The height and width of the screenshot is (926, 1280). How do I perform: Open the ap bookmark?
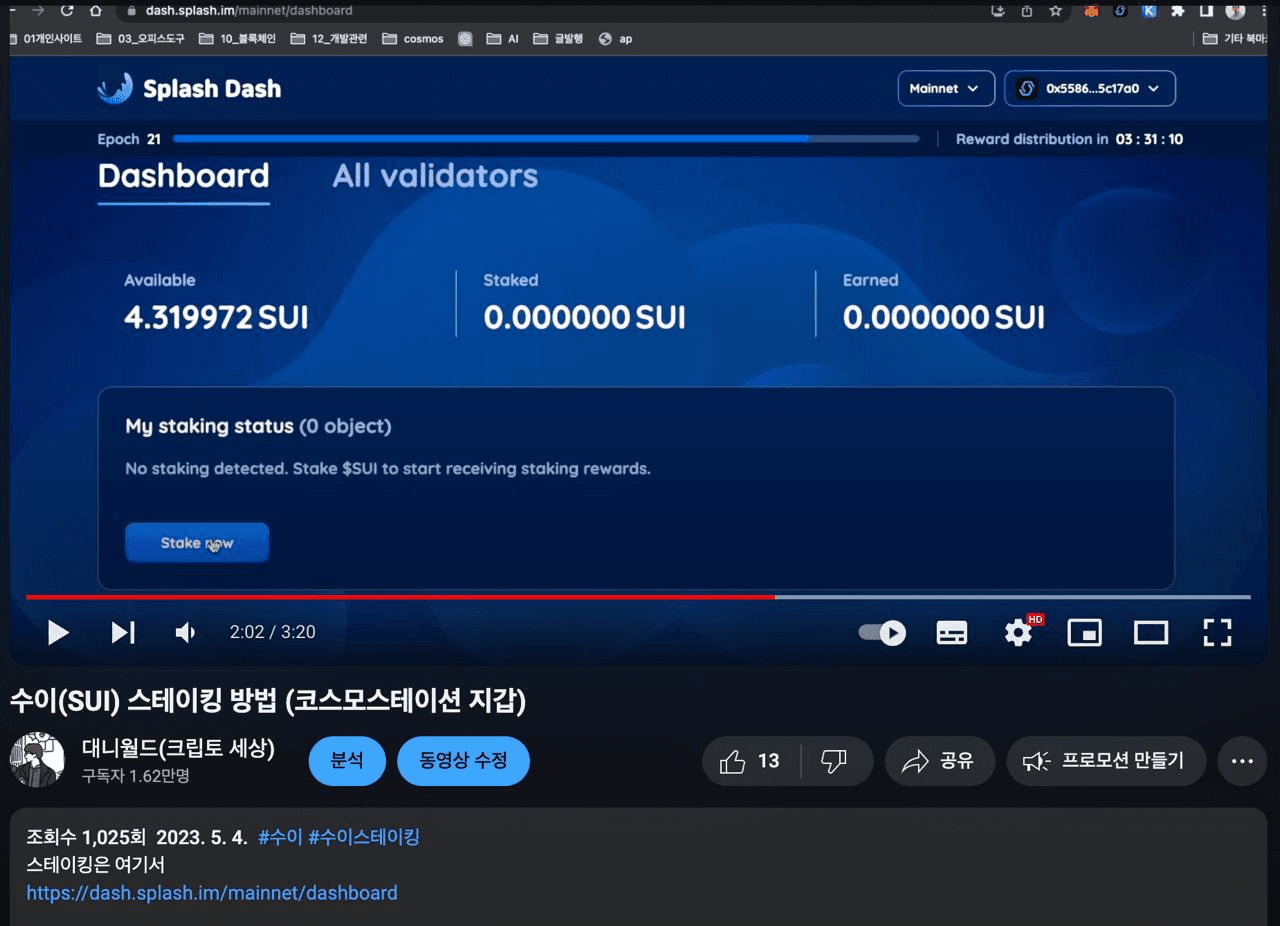[x=615, y=39]
